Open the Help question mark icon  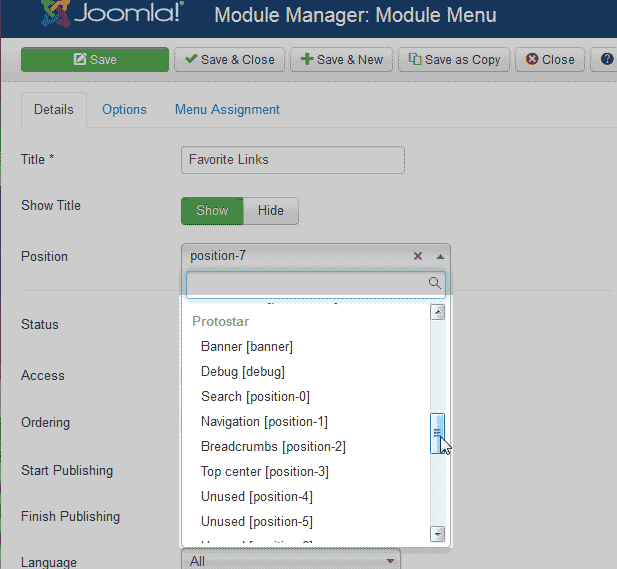pyautogui.click(x=606, y=59)
